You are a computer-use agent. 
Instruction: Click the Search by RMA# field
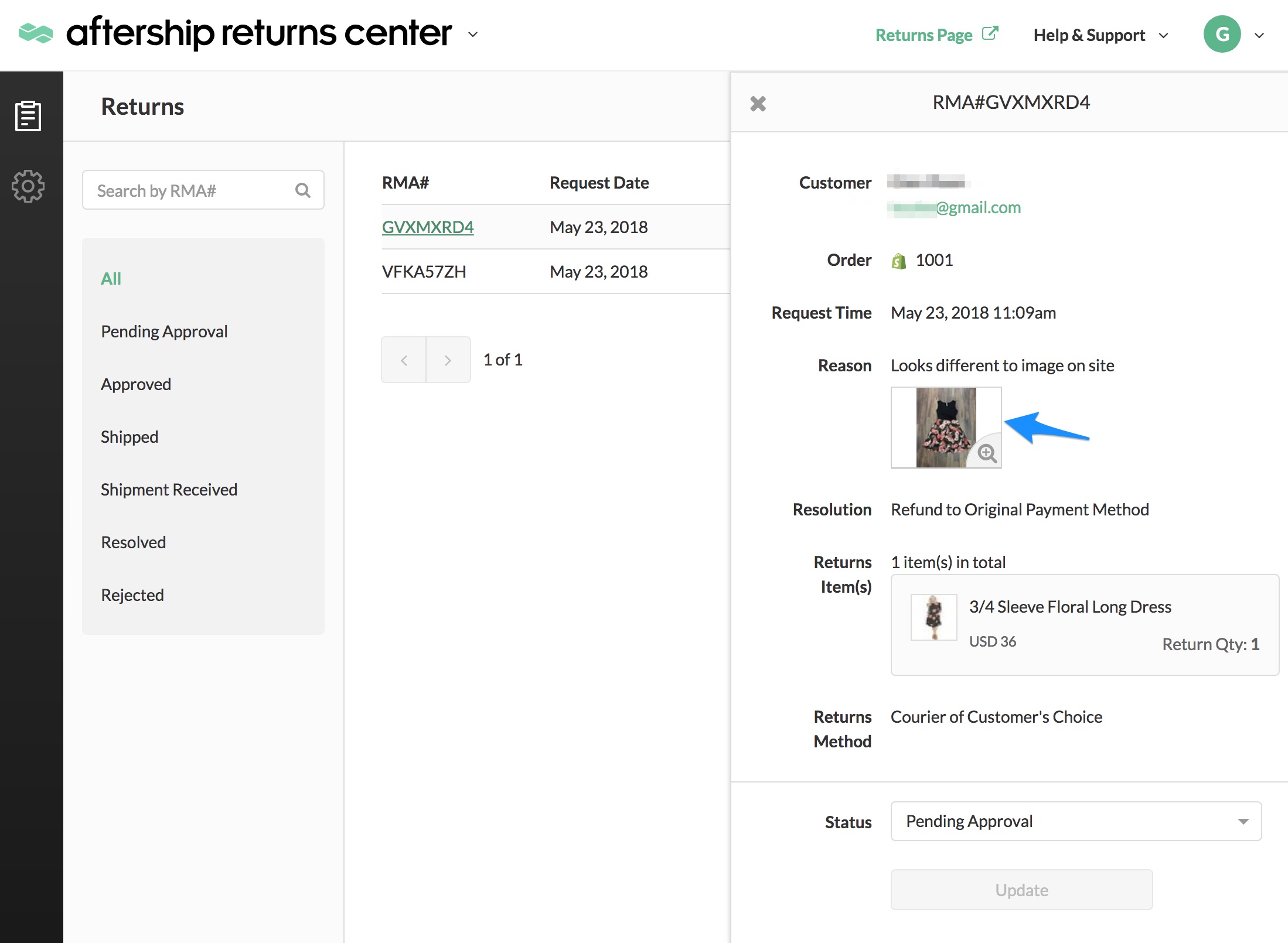tap(193, 190)
